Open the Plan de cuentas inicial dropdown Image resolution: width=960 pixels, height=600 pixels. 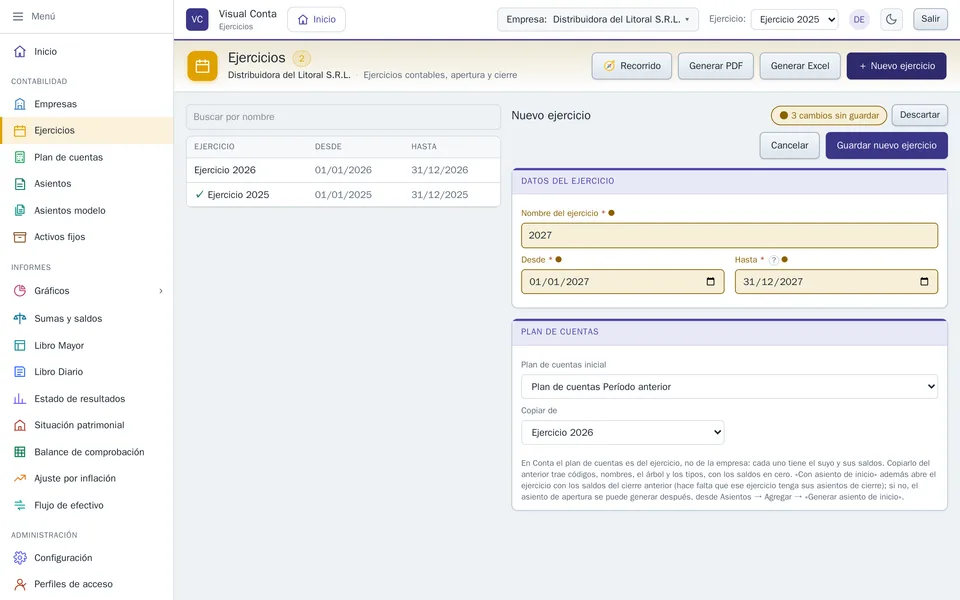[729, 386]
